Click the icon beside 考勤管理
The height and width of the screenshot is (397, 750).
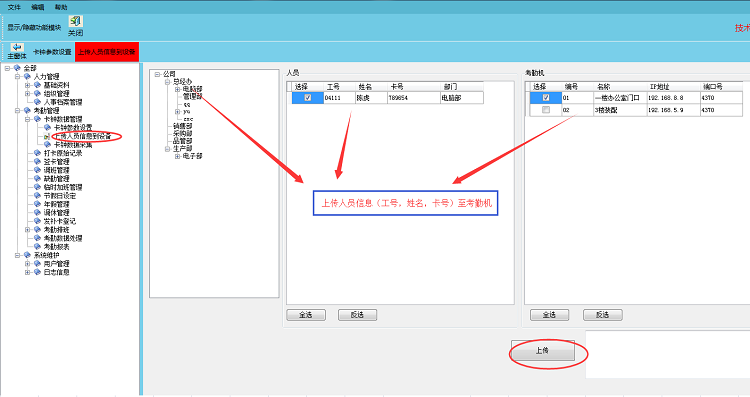(x=27, y=110)
